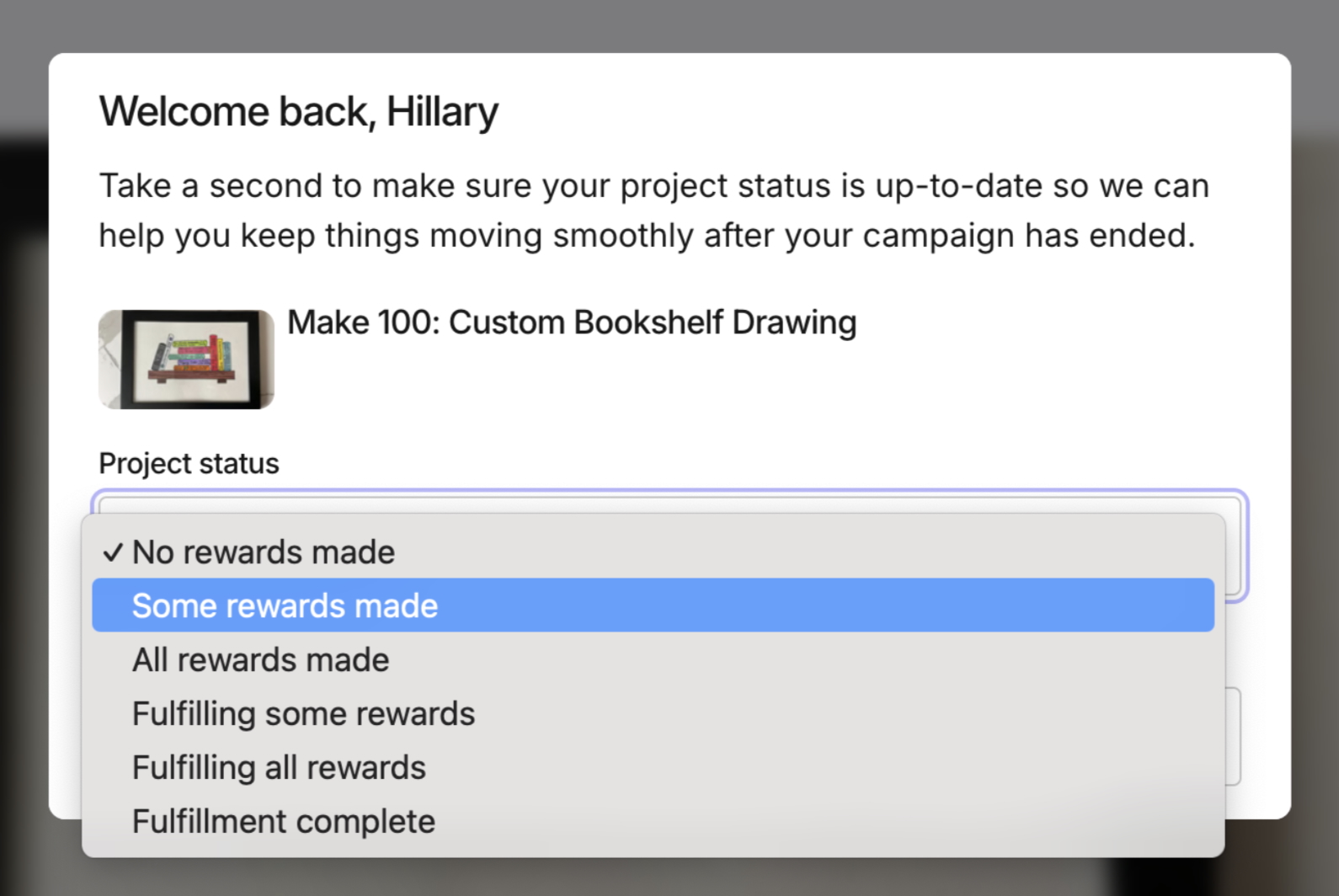The image size is (1339, 896).
Task: Click the "Welcome back, Hillary" heading
Action: tap(298, 111)
